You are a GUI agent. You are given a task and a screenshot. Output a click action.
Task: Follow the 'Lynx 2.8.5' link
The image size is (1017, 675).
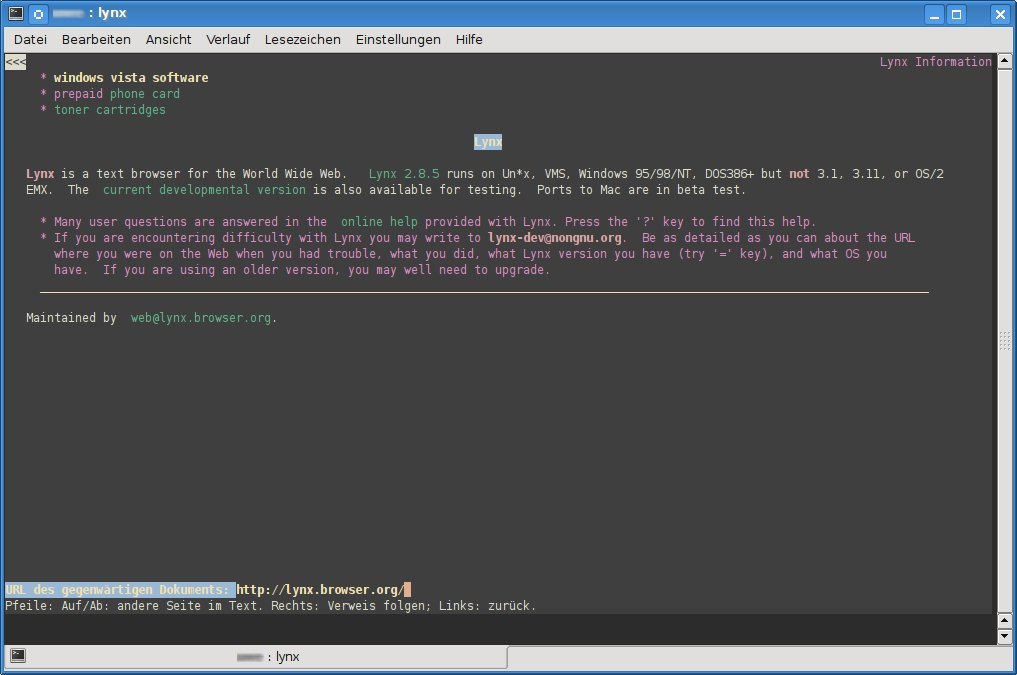[403, 174]
